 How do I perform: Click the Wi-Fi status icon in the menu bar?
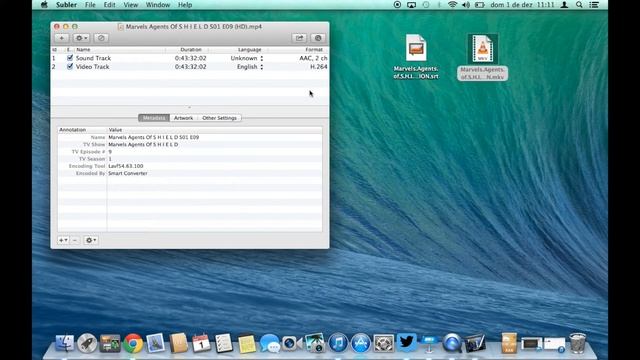point(452,5)
